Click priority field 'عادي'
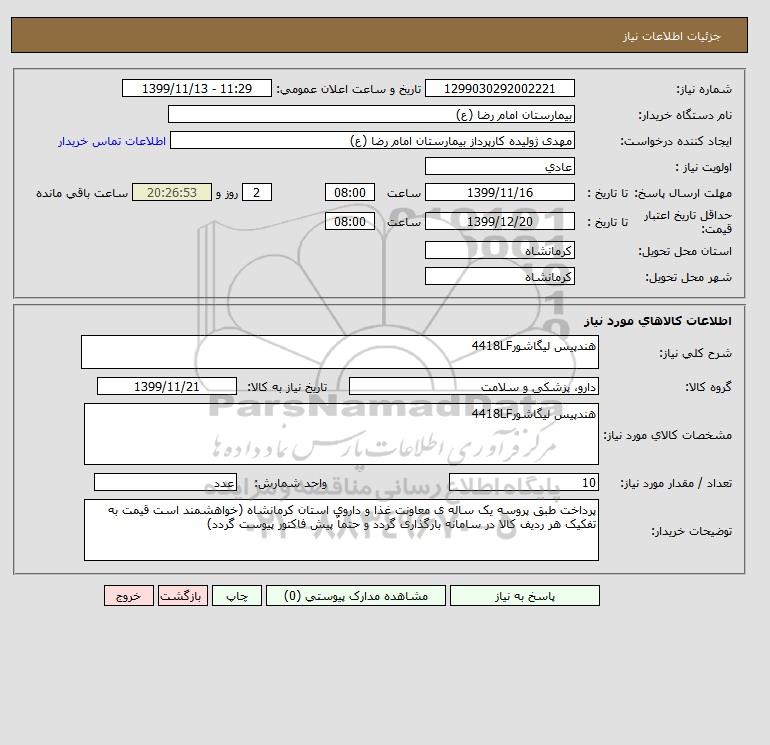 [x=499, y=166]
